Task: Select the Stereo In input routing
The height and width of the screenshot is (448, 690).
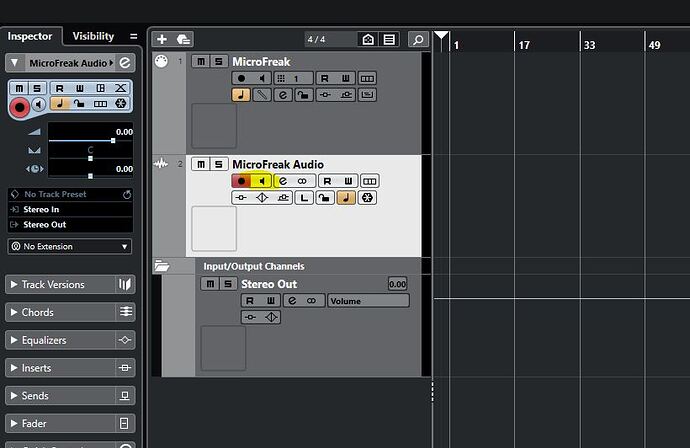Action: (70, 209)
